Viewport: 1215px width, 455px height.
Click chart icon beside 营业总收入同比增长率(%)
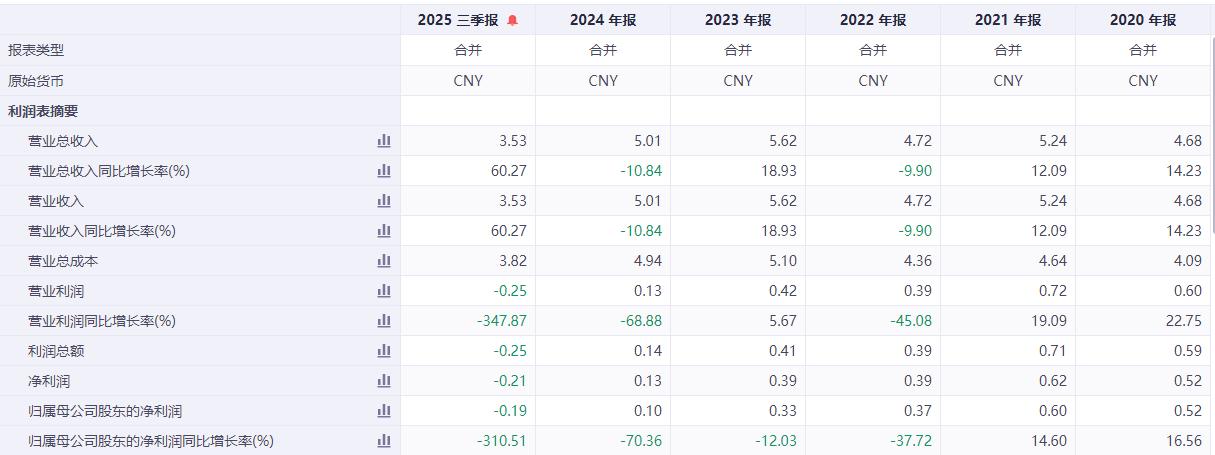[x=384, y=171]
